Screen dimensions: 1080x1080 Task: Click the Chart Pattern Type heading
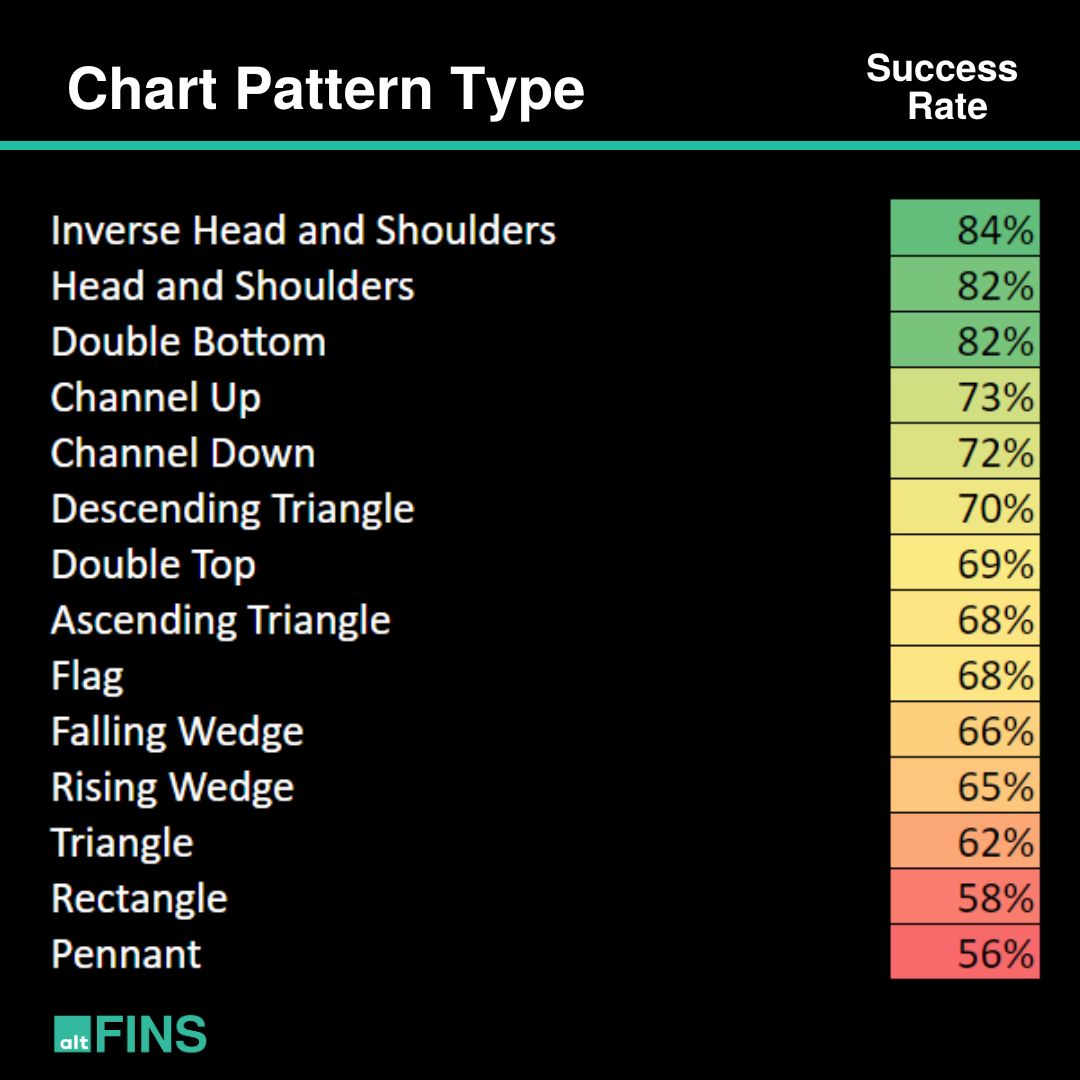click(x=326, y=90)
